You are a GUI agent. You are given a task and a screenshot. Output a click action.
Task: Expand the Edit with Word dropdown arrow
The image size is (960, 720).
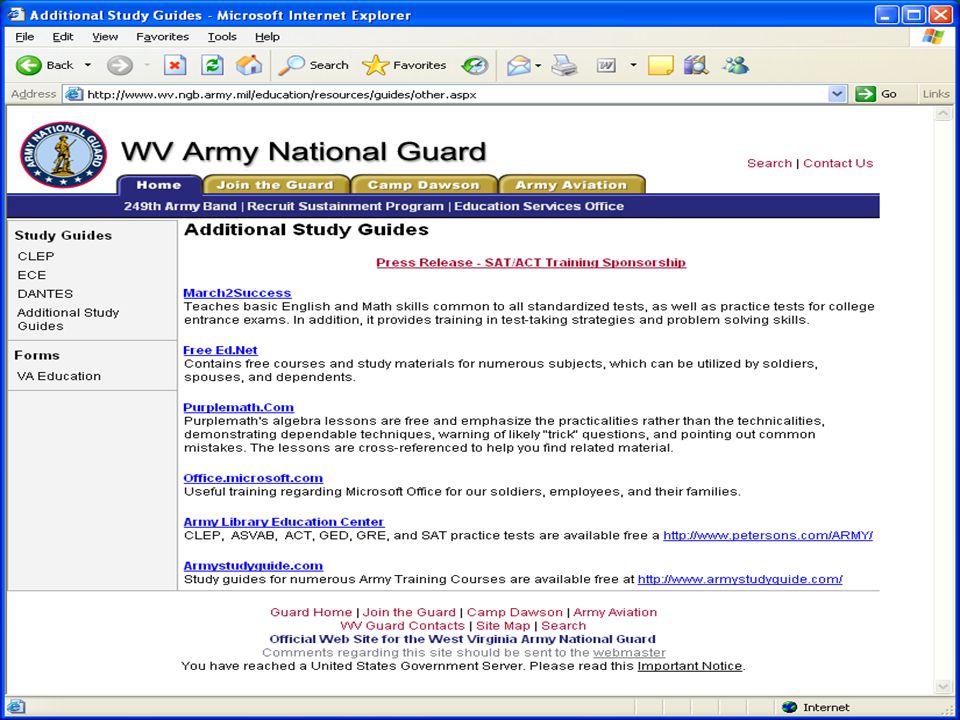click(633, 65)
